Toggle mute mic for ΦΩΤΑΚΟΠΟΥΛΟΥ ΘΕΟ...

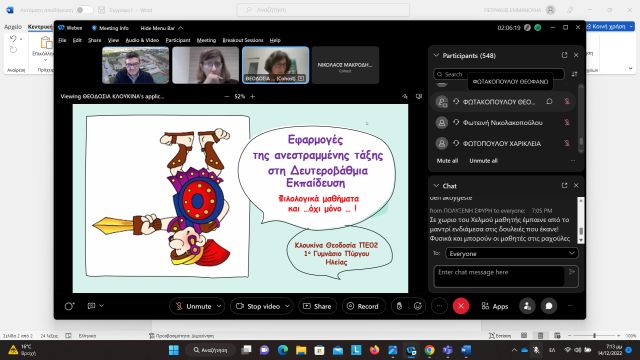[x=567, y=102]
